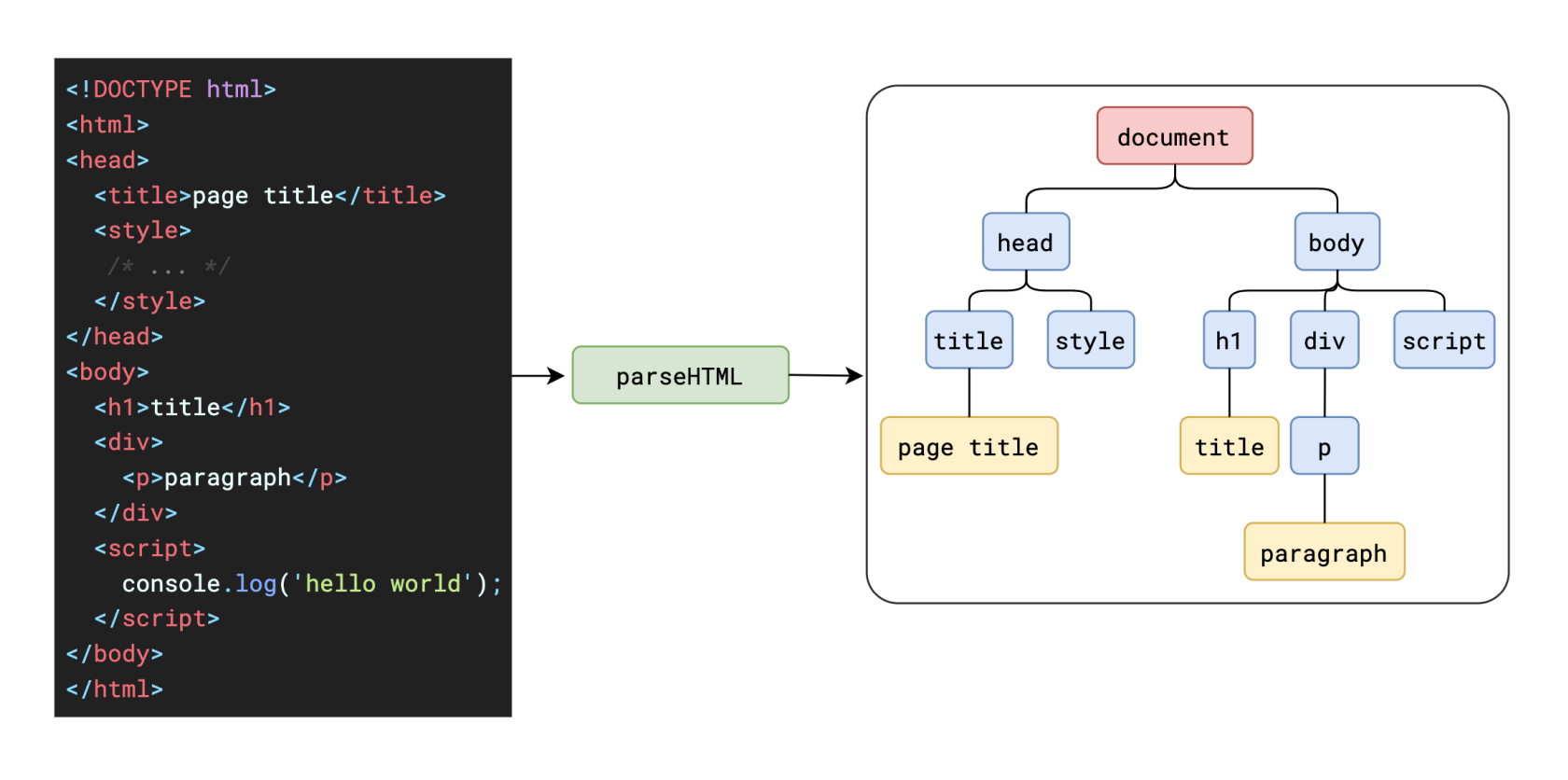Select the style node in the tree
This screenshot has width=1568, height=780.
(1090, 341)
